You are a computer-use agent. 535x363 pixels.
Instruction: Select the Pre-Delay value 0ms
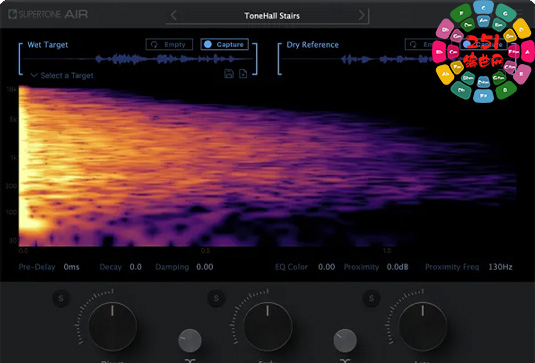point(71,267)
